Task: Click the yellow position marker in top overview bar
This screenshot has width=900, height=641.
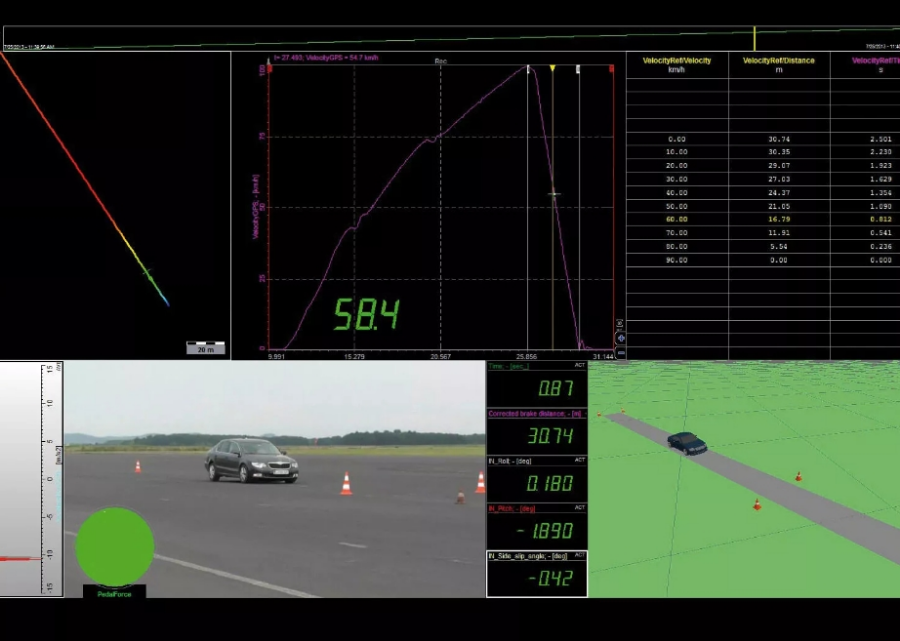Action: (x=754, y=38)
